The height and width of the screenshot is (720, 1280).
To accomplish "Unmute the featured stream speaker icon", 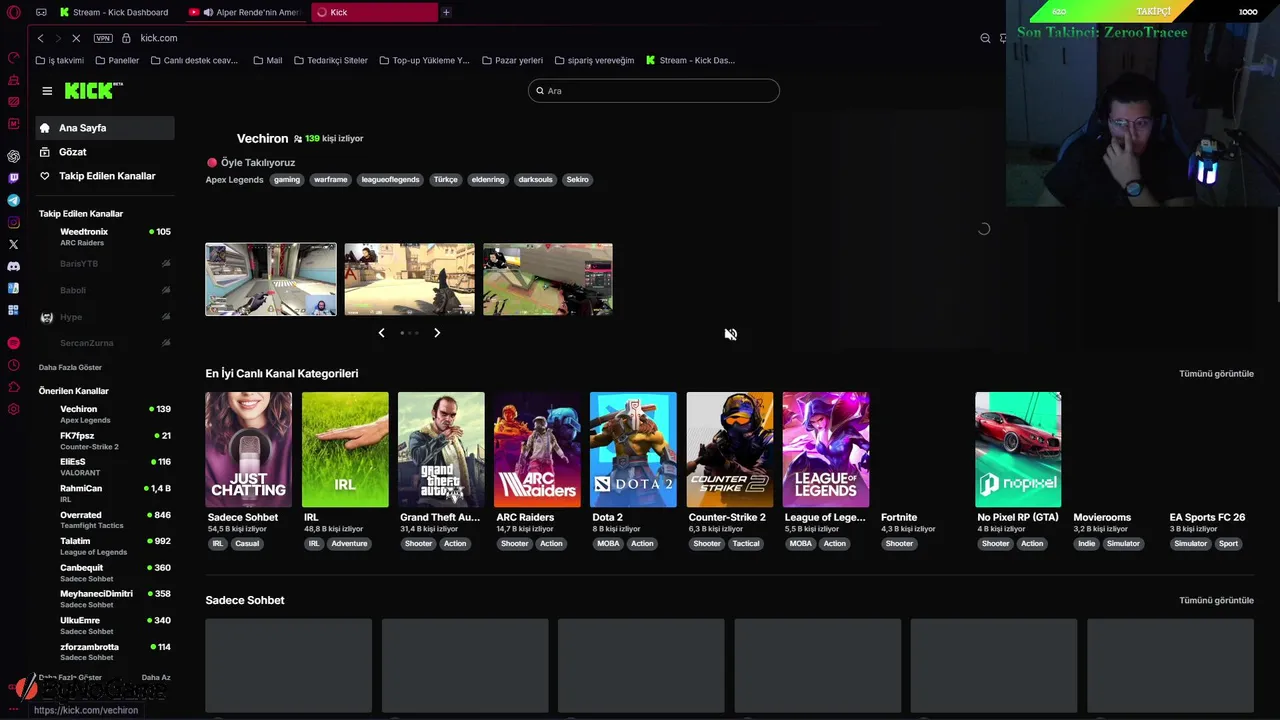I will [731, 334].
